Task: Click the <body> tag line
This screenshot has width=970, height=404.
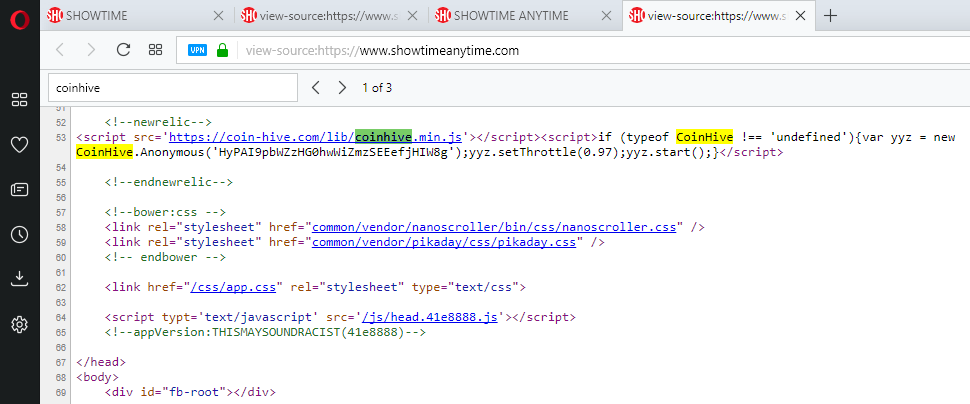Action: coord(98,377)
